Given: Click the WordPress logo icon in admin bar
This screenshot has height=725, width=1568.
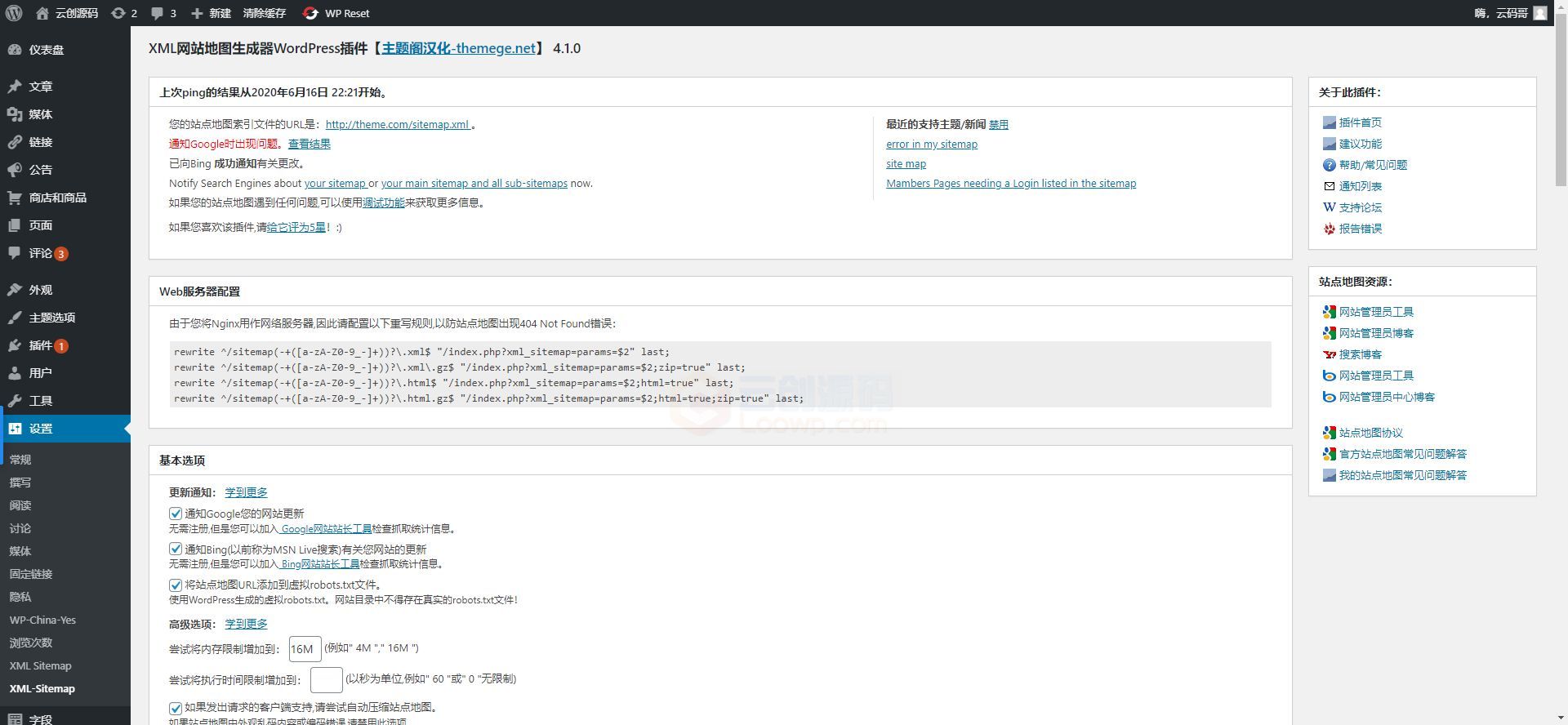Looking at the screenshot, I should point(13,13).
